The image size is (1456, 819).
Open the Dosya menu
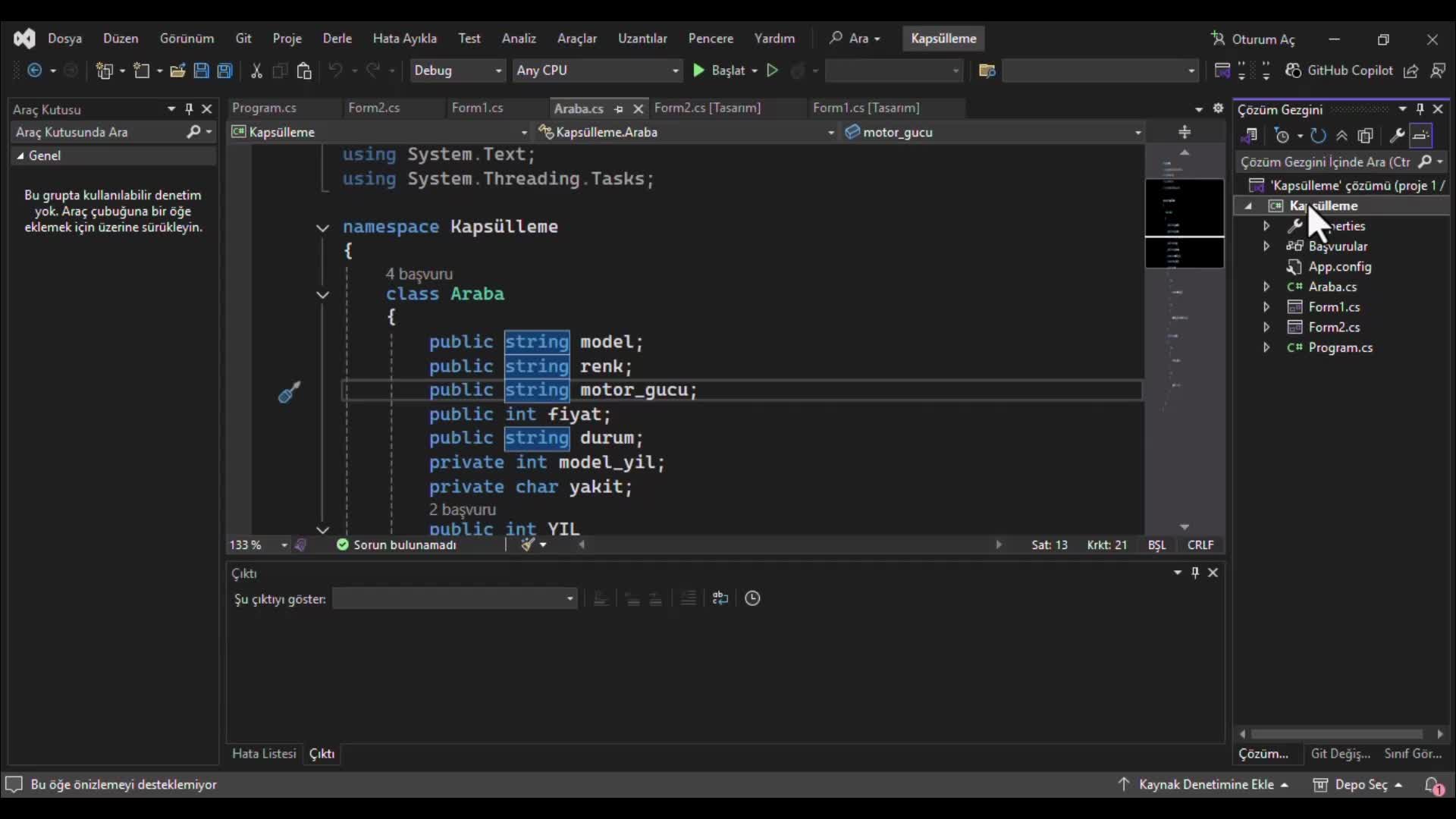pos(64,39)
